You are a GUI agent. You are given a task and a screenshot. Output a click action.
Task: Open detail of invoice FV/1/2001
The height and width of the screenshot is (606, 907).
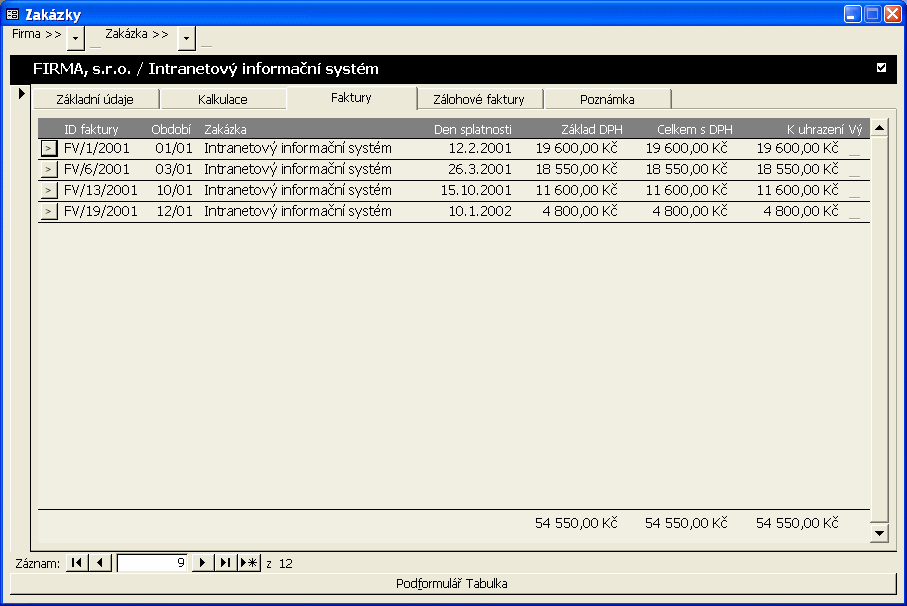pyautogui.click(x=49, y=148)
